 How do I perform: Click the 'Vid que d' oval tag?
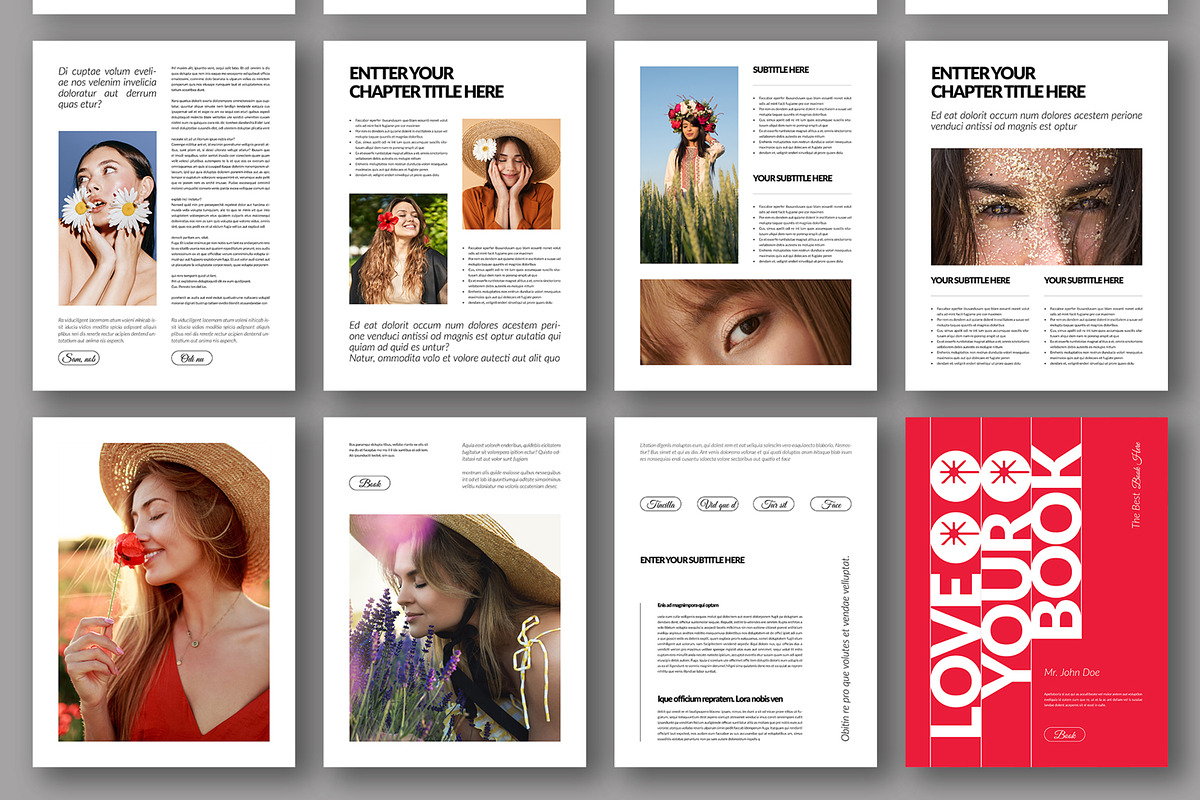click(x=719, y=504)
